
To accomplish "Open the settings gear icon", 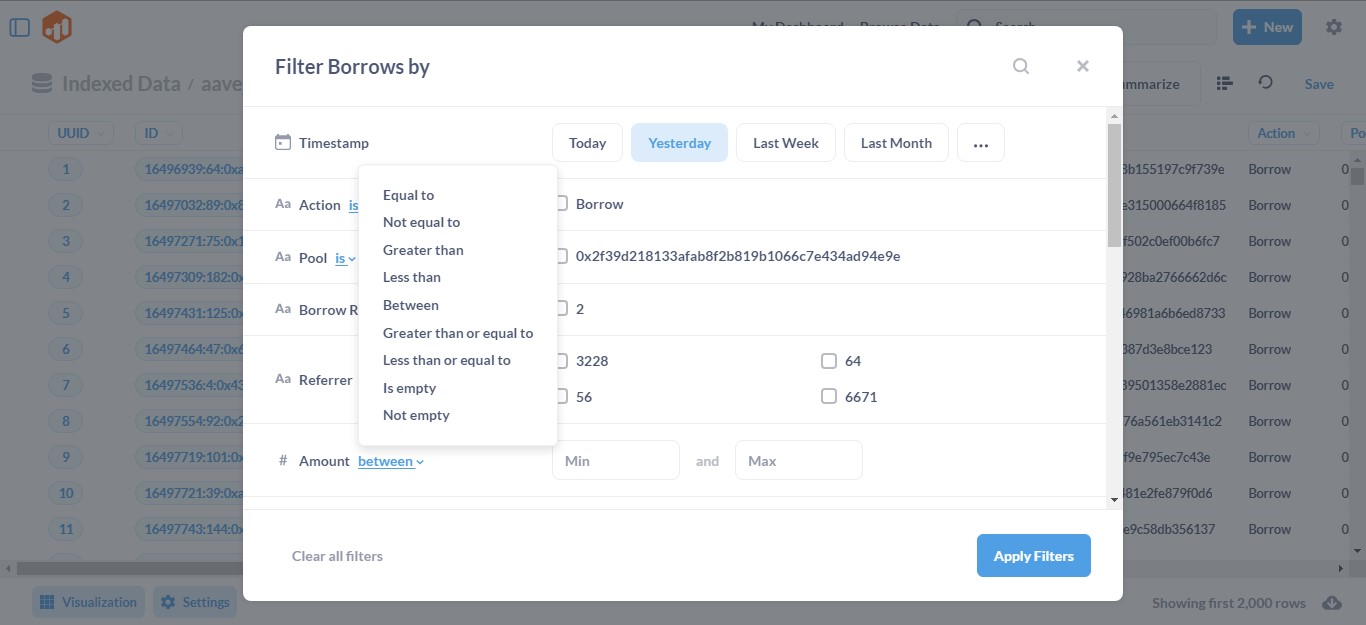I will coord(1333,27).
